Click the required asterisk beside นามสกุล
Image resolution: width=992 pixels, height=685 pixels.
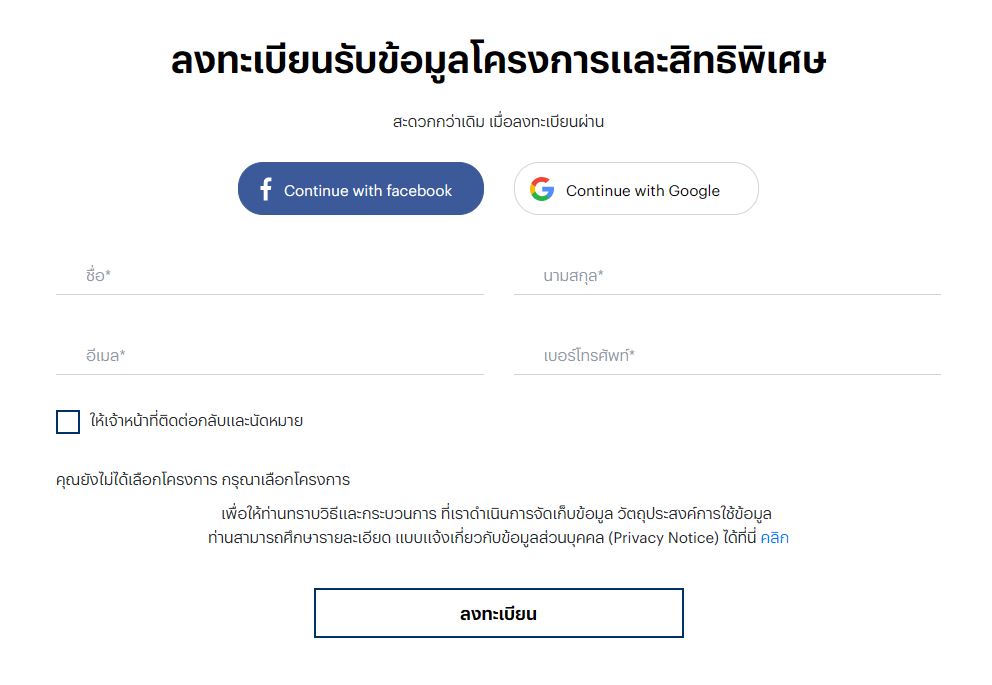(600, 276)
